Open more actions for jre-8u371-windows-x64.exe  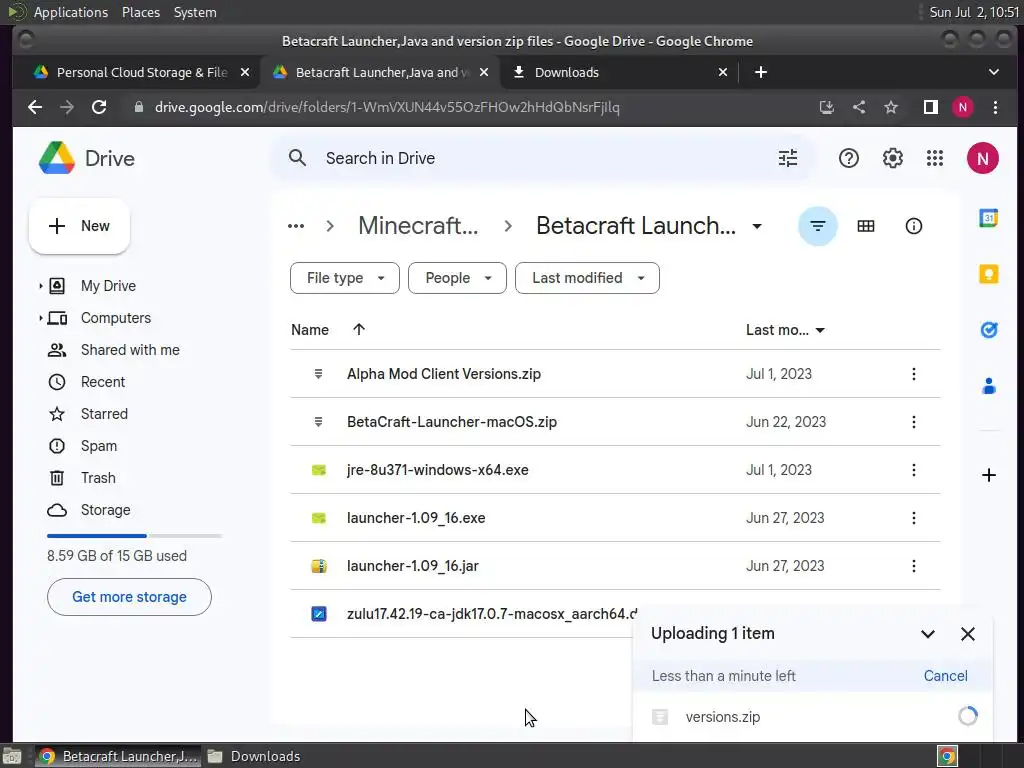[x=913, y=470]
